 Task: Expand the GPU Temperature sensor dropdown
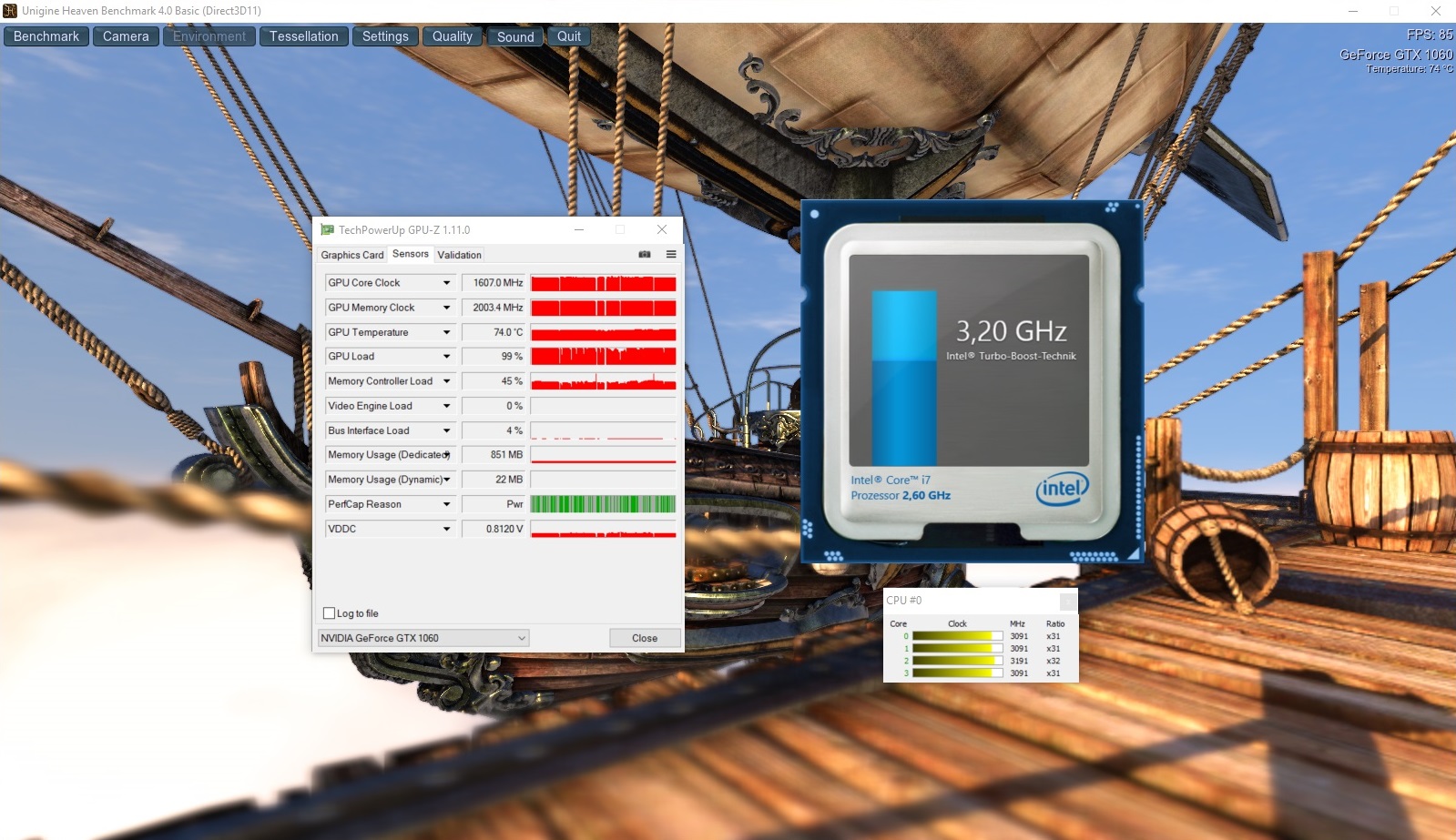click(446, 332)
